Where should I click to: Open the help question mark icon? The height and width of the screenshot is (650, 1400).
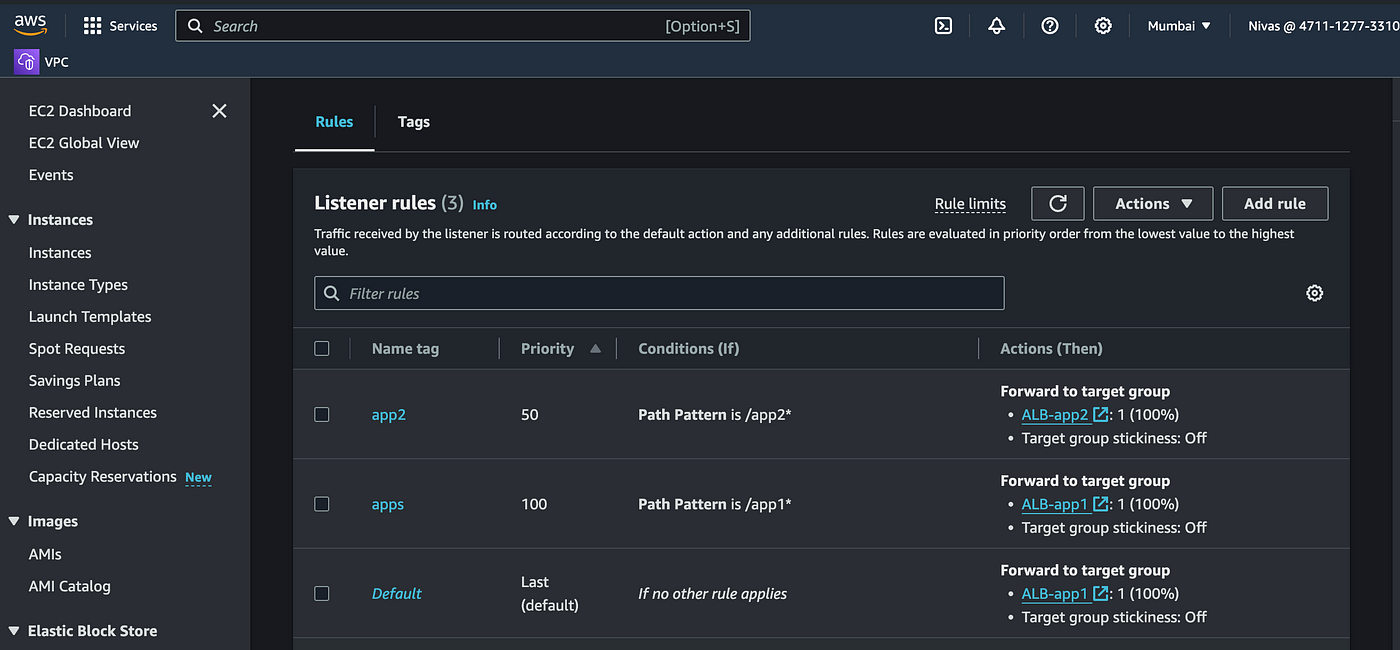click(x=1050, y=26)
